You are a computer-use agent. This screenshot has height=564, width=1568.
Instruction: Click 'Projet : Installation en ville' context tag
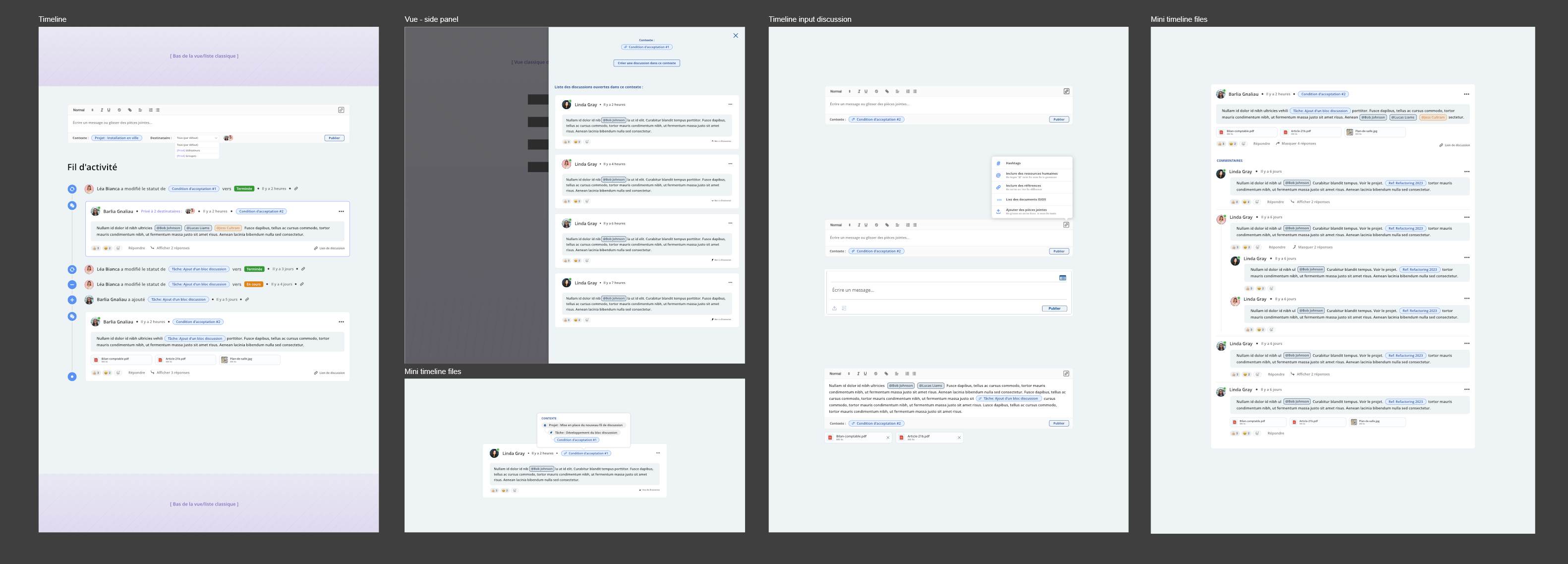coord(116,137)
